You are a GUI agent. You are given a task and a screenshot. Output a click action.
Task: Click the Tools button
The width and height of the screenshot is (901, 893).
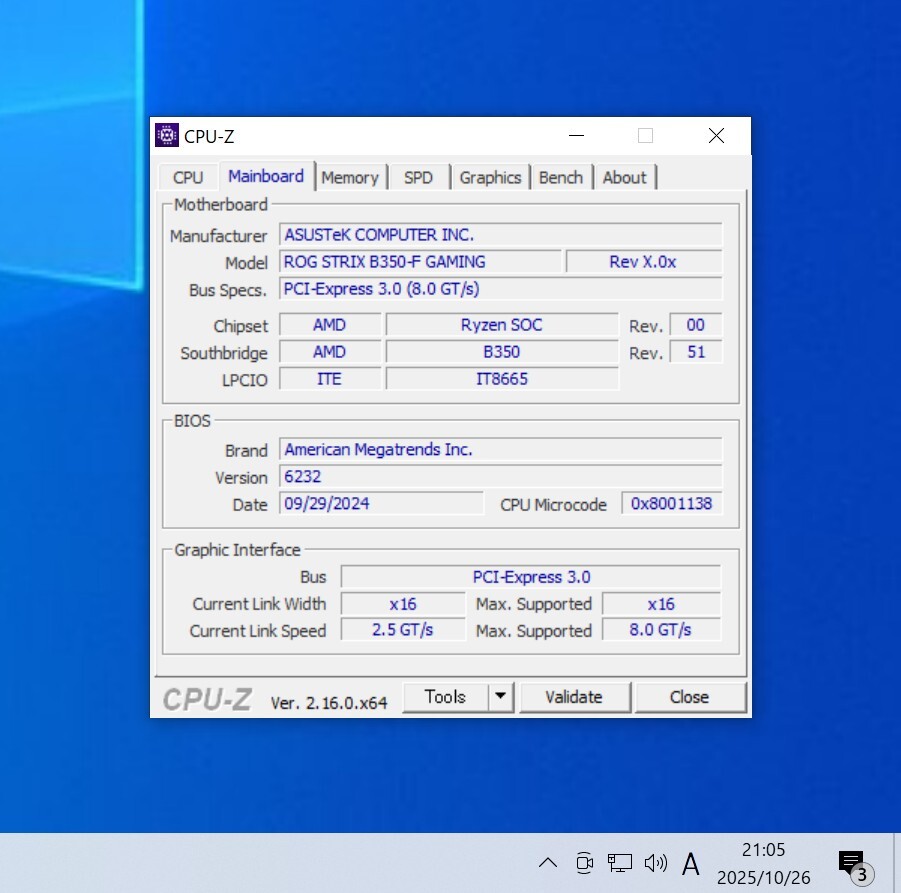pos(445,697)
